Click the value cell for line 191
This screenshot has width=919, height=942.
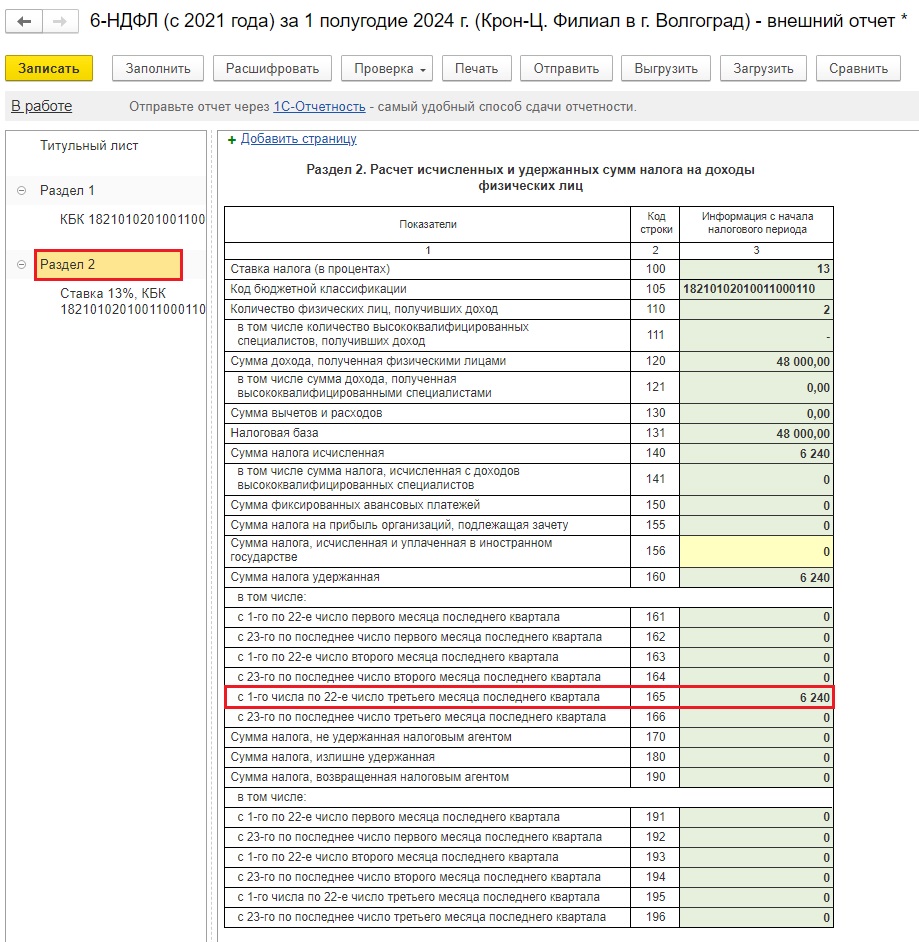(756, 817)
